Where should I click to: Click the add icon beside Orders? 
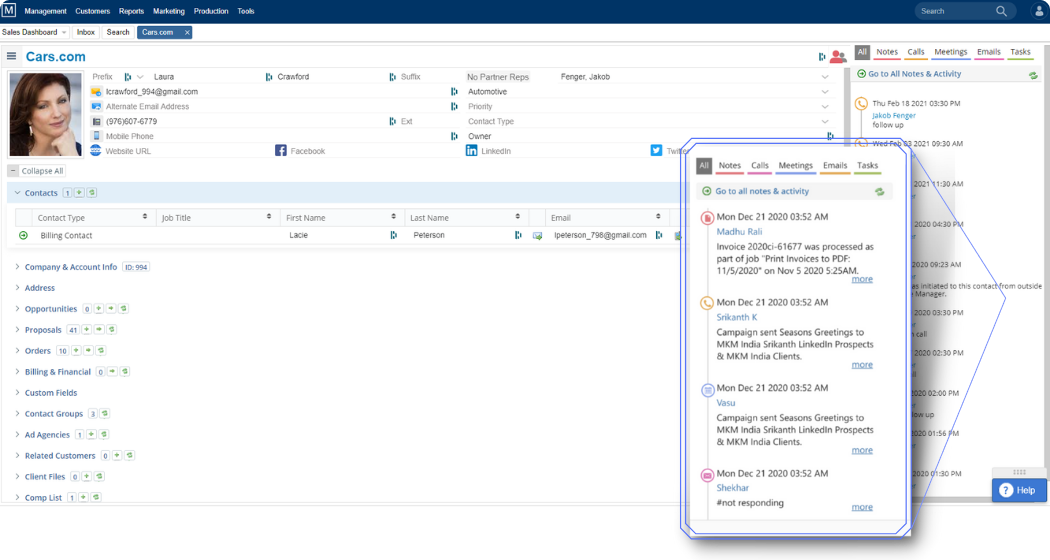point(76,350)
